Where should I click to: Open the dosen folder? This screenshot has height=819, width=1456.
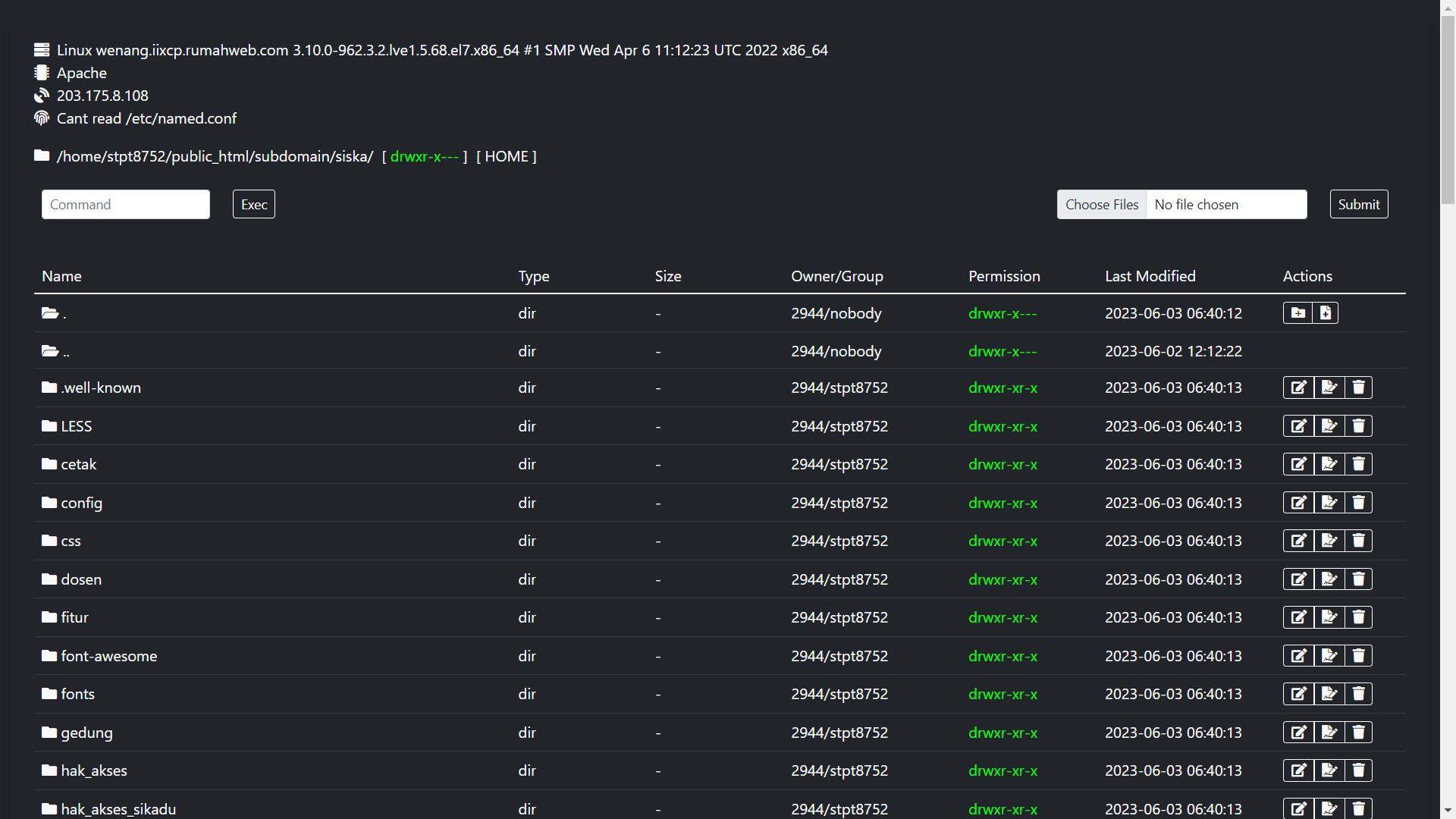(x=81, y=579)
